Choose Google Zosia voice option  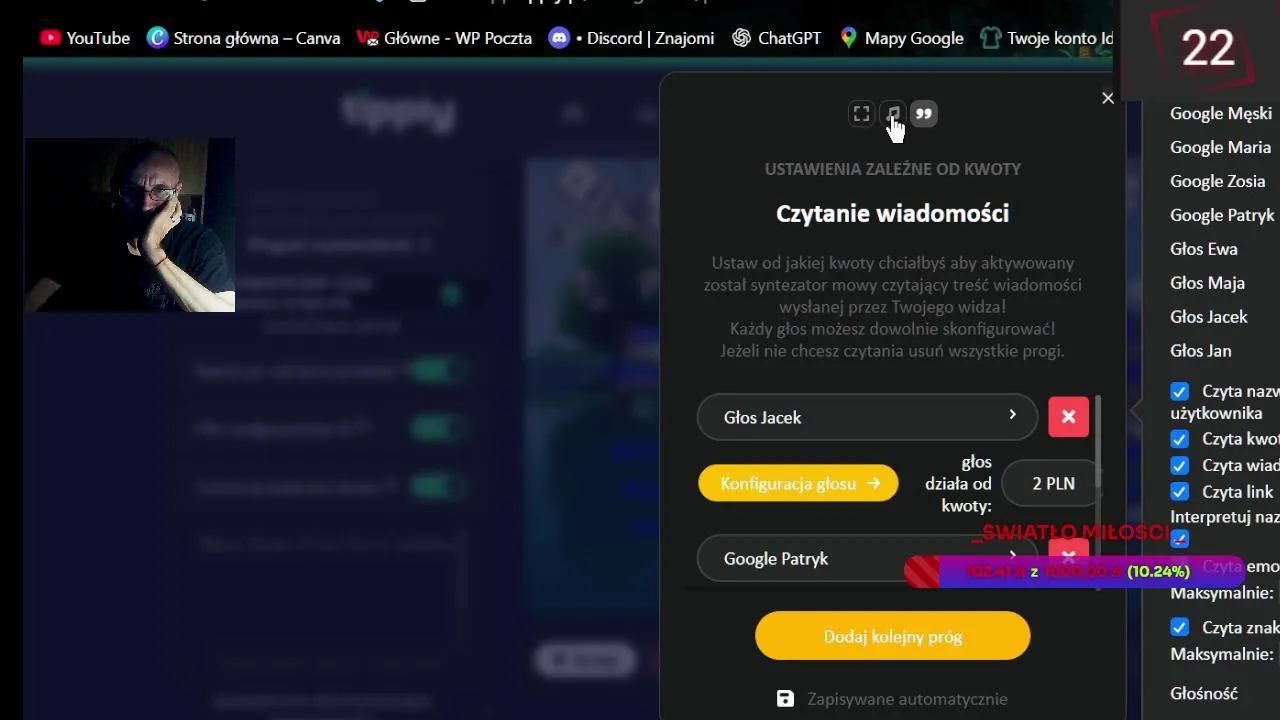1217,181
